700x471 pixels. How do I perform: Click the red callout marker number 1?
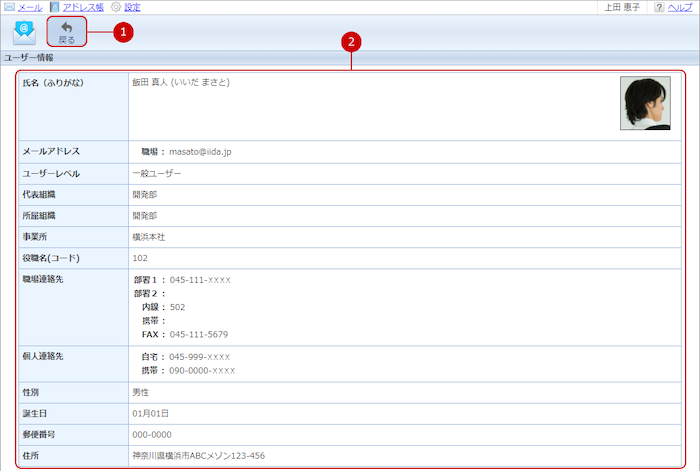click(x=122, y=32)
